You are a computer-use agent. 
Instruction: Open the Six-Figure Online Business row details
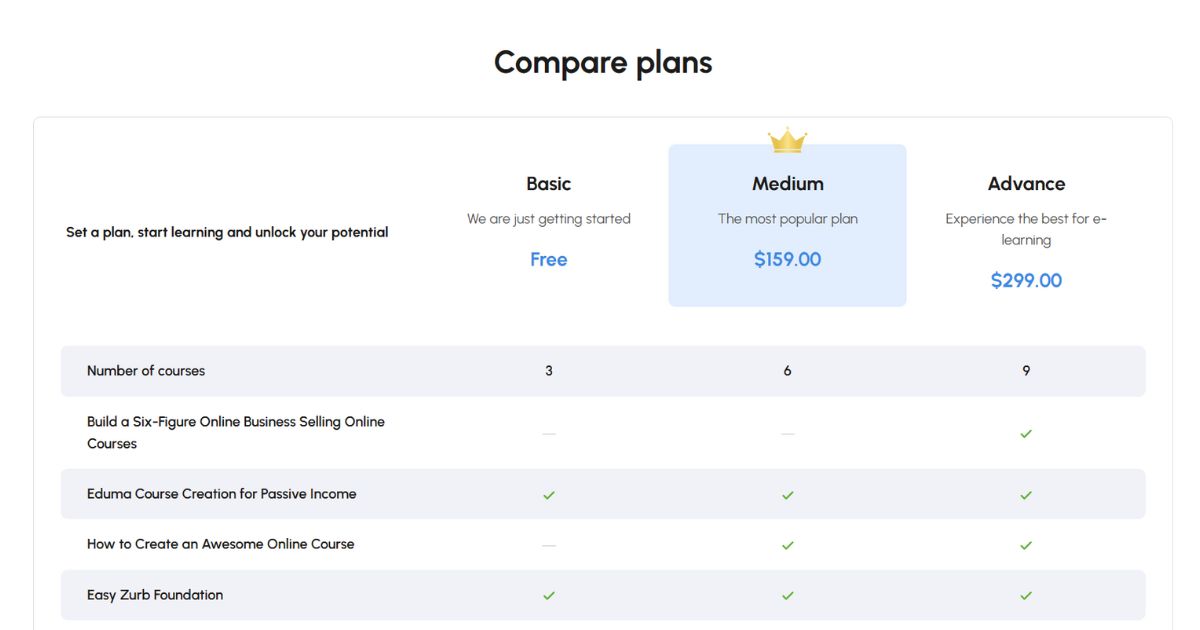pos(236,431)
